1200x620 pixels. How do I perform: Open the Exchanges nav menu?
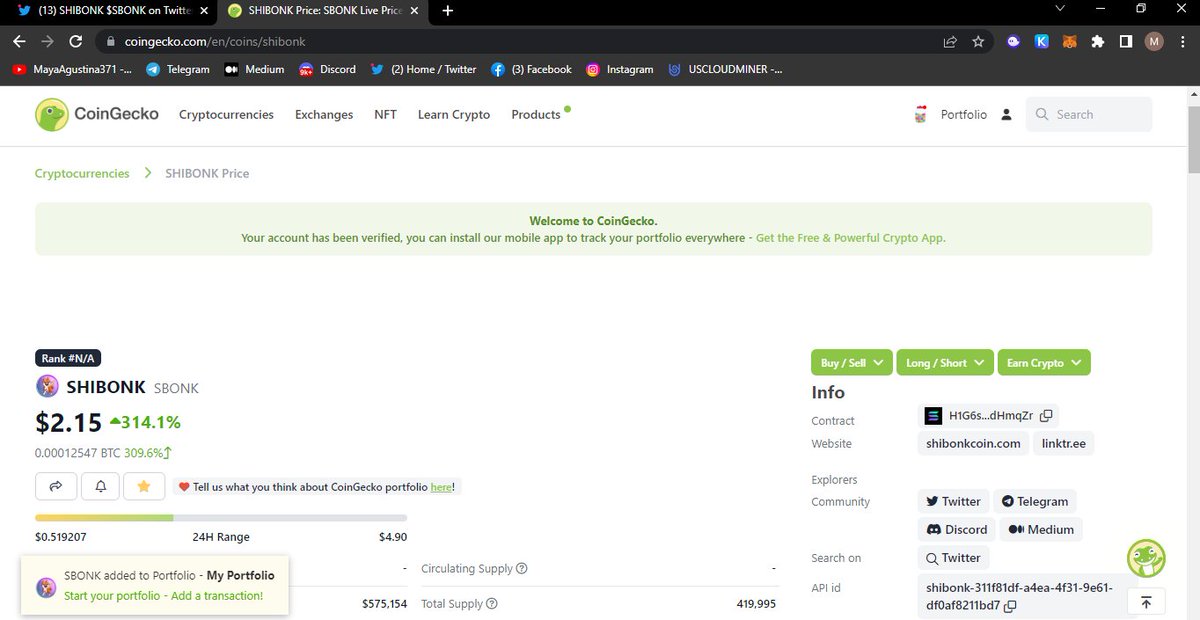324,115
